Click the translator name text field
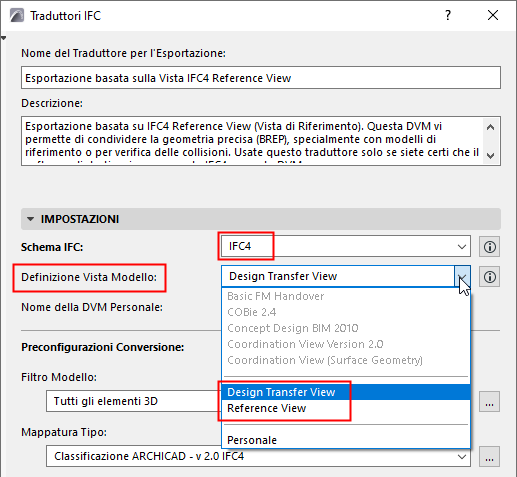 [261, 78]
